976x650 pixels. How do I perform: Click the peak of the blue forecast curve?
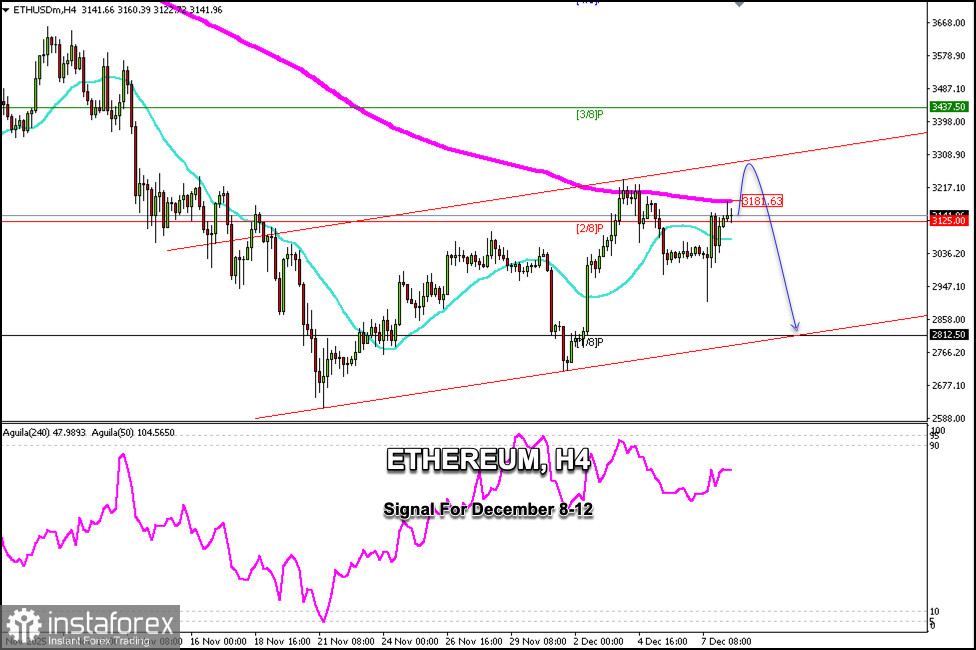tap(749, 163)
